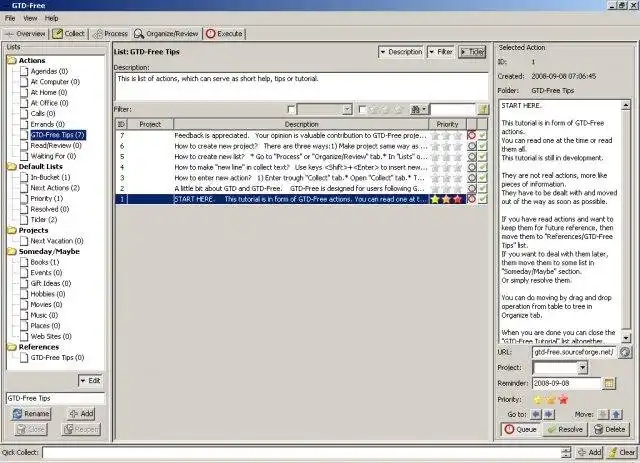Click the queue circle icon in row 6
The width and height of the screenshot is (640, 463).
click(471, 146)
